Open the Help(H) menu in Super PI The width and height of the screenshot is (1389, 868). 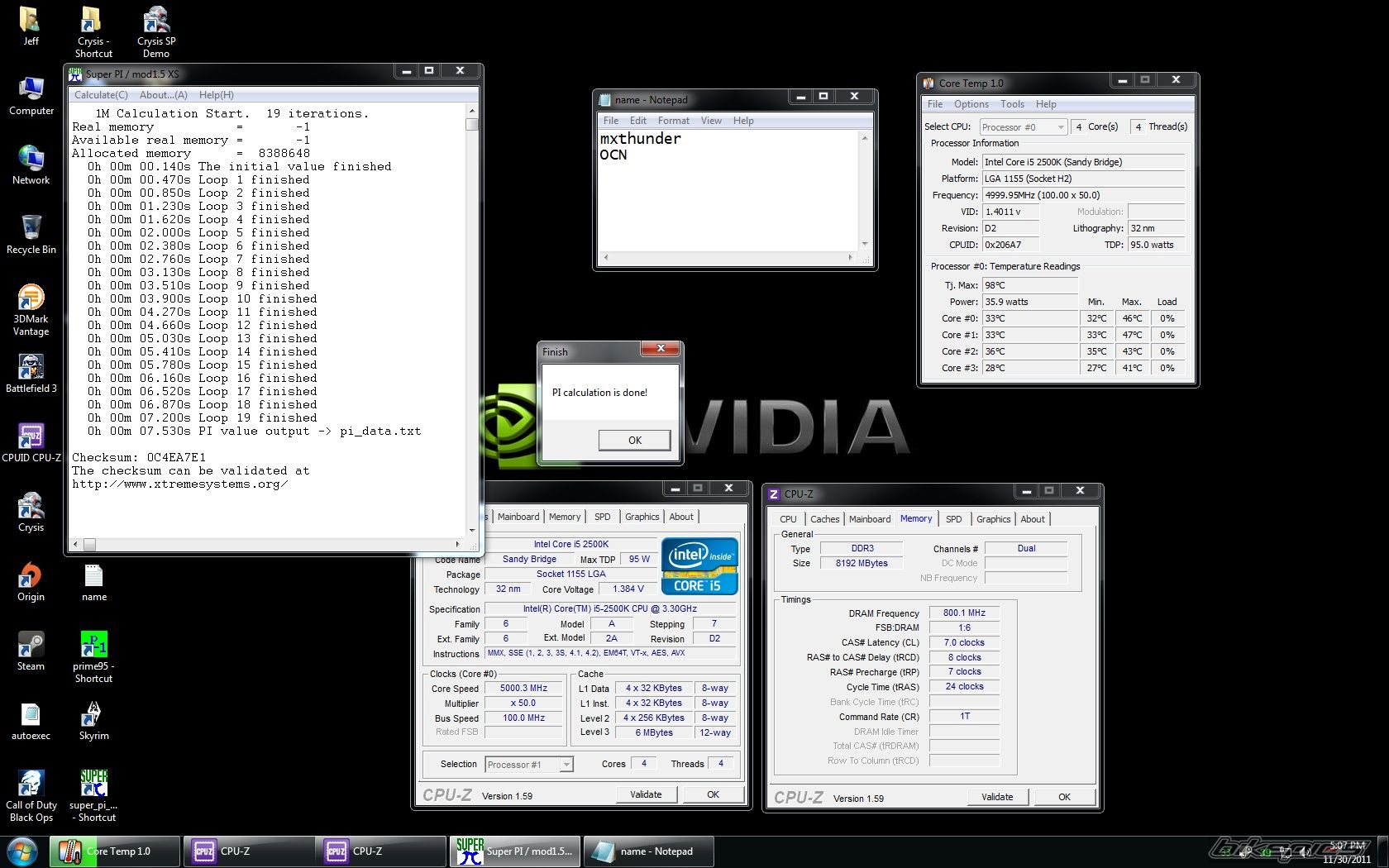216,95
